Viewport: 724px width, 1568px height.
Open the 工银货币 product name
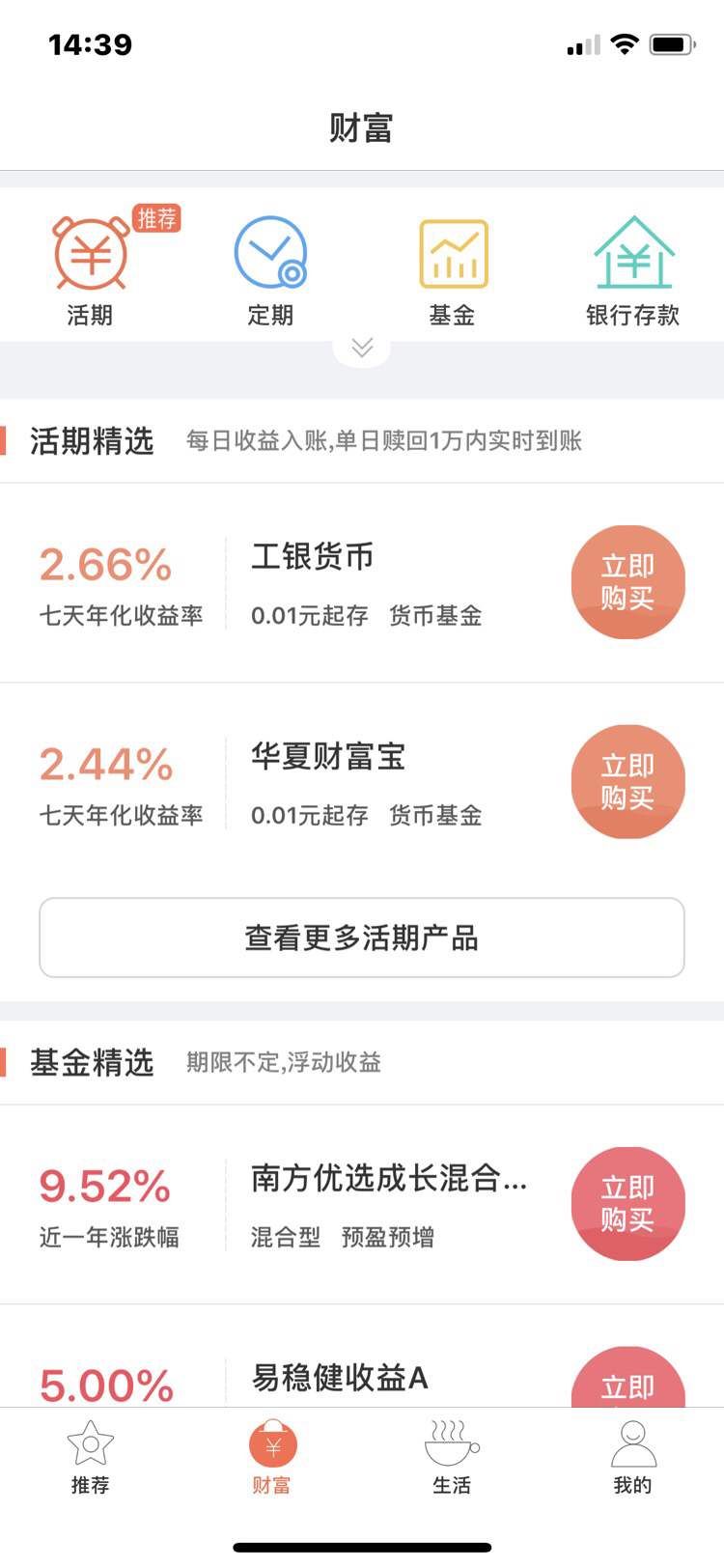pos(312,557)
